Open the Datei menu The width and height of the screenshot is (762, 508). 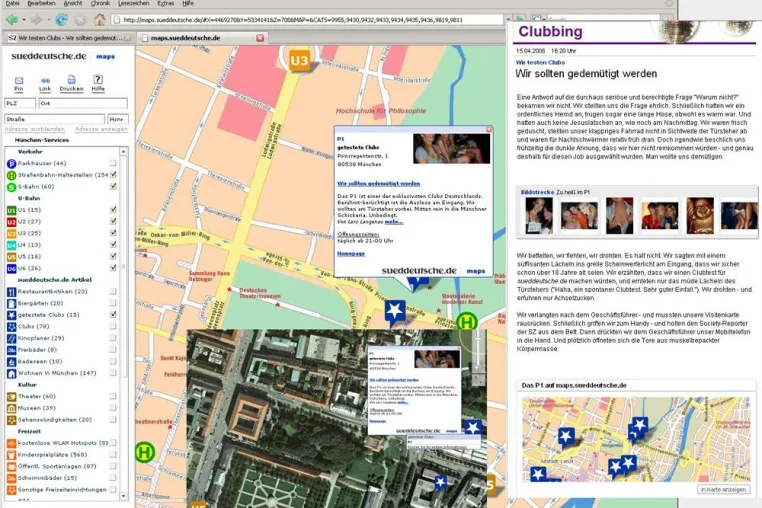tap(12, 3)
